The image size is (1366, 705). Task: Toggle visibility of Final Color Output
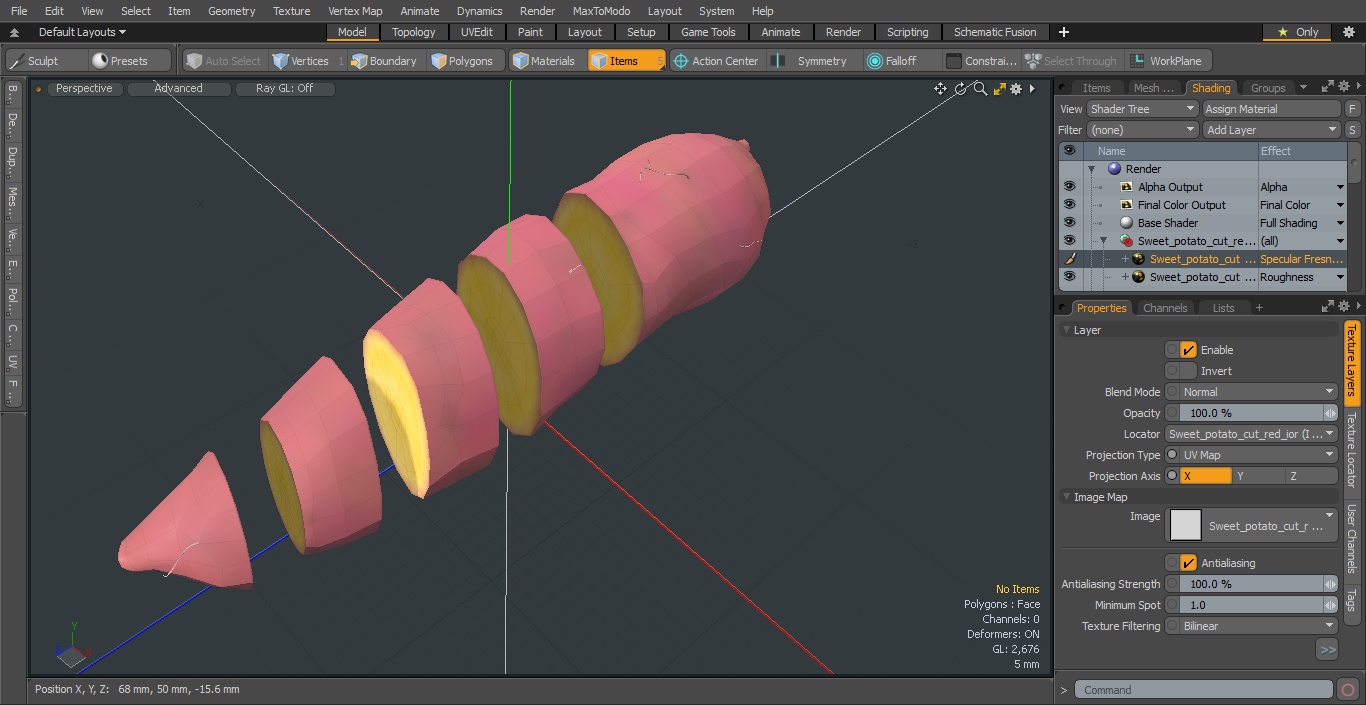point(1069,205)
